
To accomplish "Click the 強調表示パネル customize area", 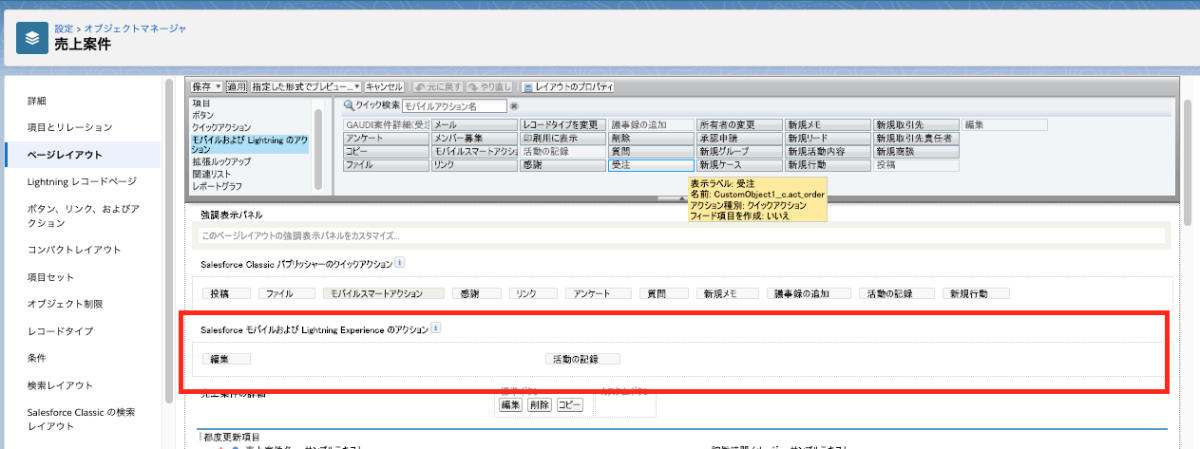I will point(679,236).
